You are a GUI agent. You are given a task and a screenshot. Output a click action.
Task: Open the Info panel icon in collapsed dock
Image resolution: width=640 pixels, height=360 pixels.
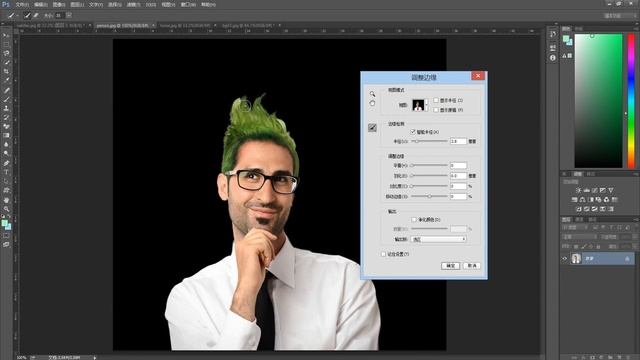(x=552, y=58)
